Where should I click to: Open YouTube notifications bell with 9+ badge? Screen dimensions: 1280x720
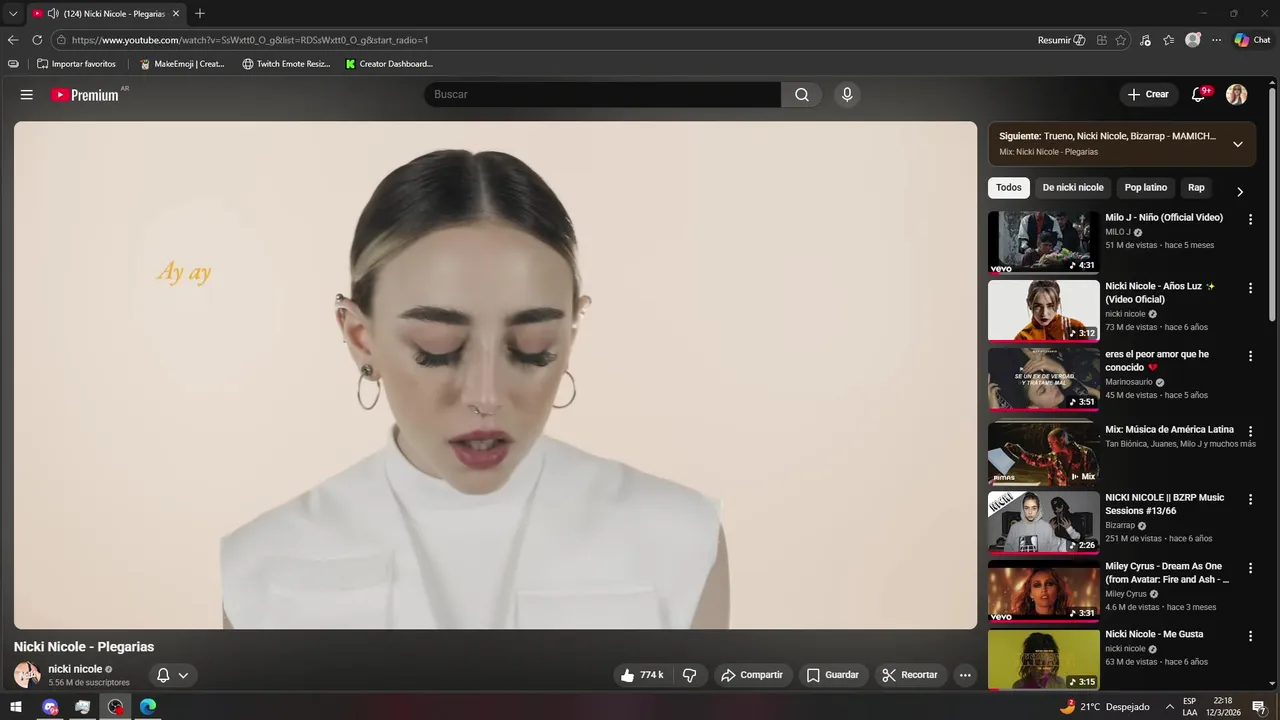click(1200, 94)
